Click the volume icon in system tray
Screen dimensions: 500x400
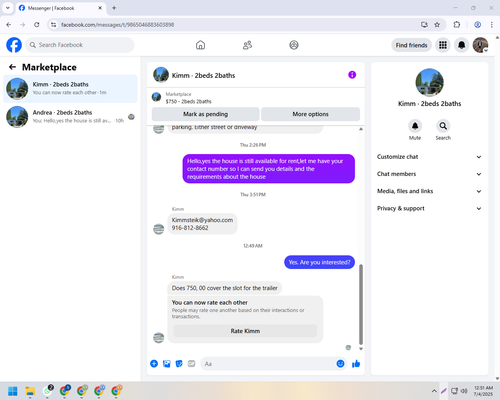click(464, 391)
